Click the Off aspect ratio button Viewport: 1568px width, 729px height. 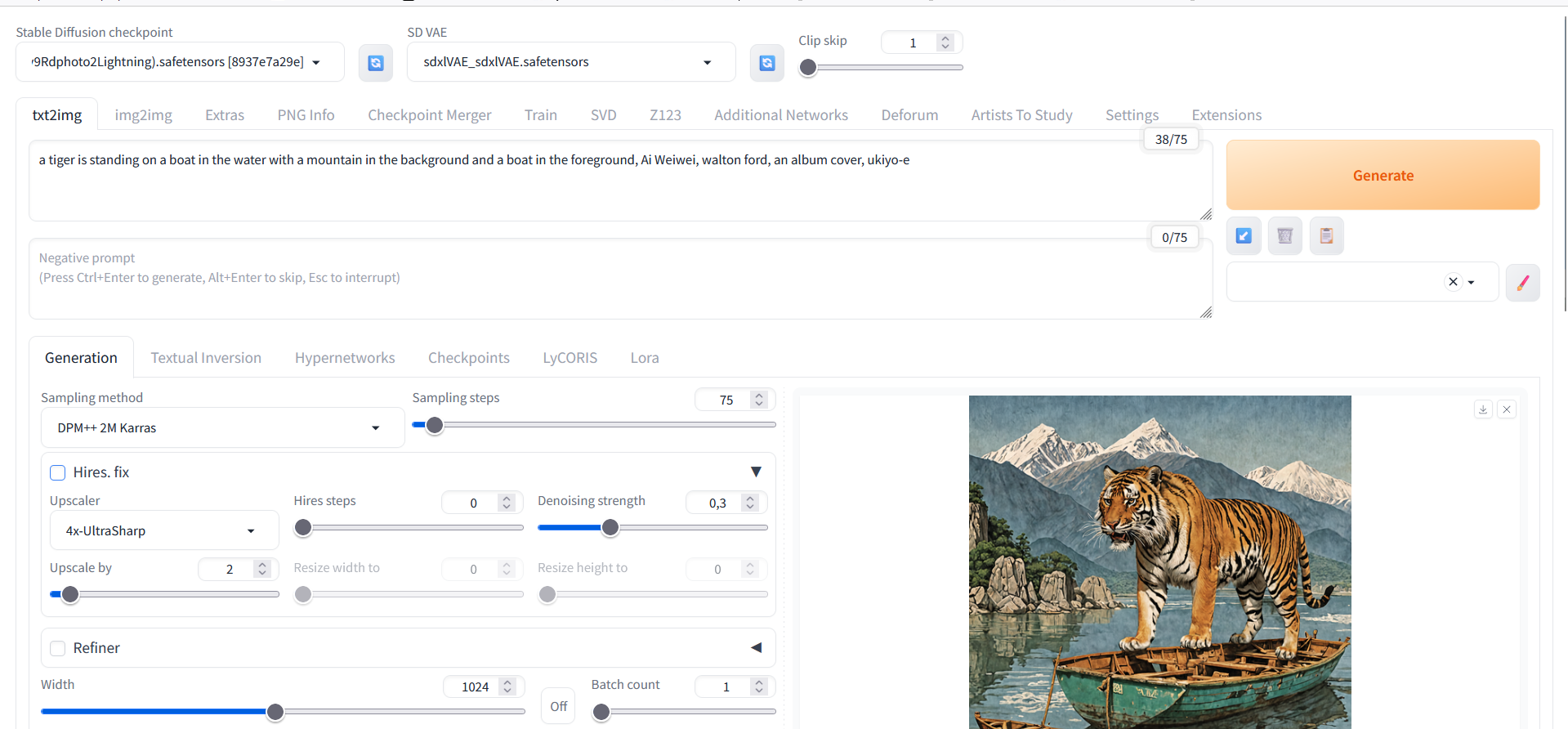point(559,706)
